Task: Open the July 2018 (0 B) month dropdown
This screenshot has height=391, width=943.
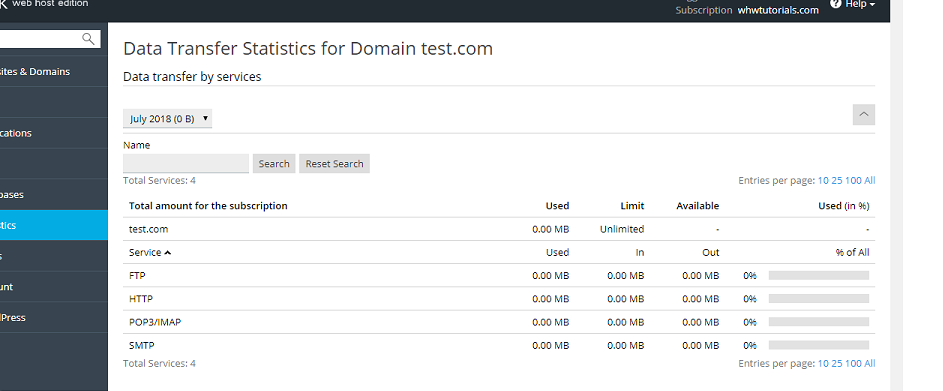Action: point(167,119)
